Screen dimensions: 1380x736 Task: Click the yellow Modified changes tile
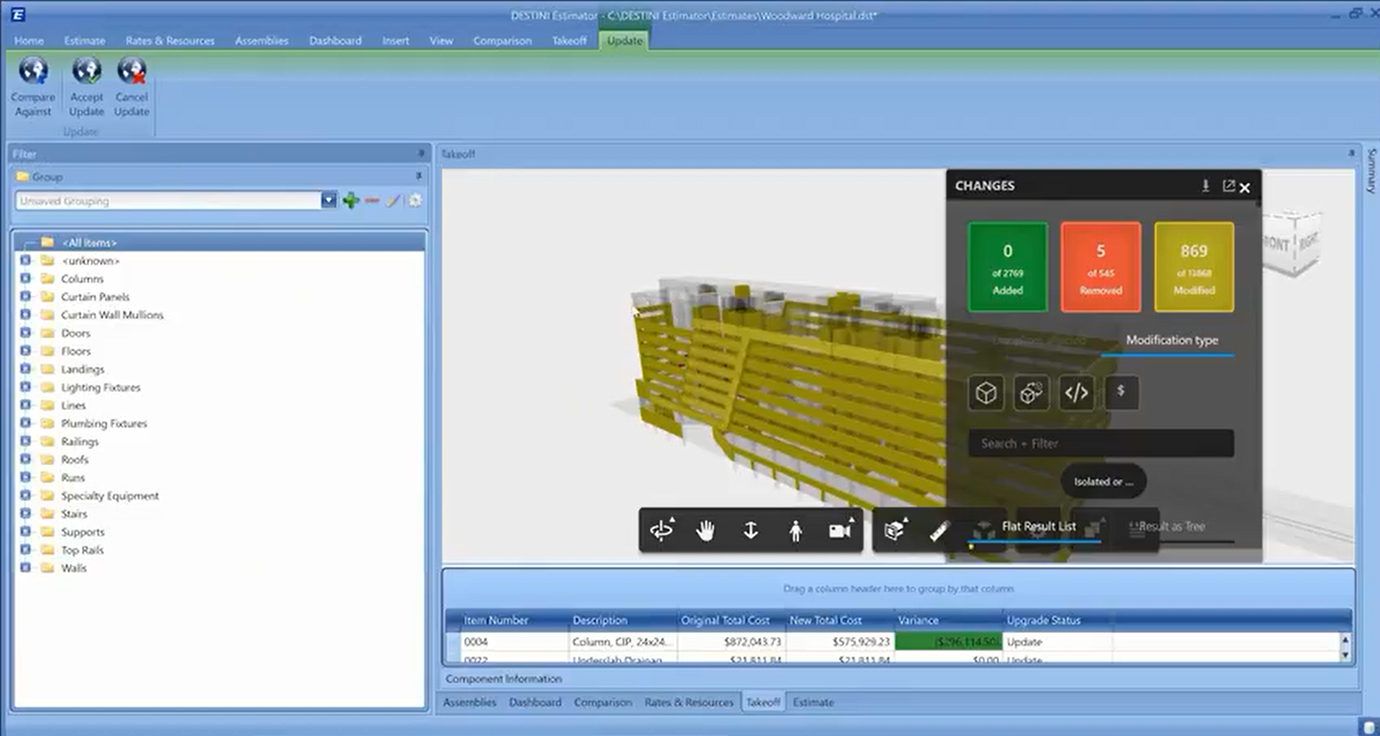click(1194, 267)
